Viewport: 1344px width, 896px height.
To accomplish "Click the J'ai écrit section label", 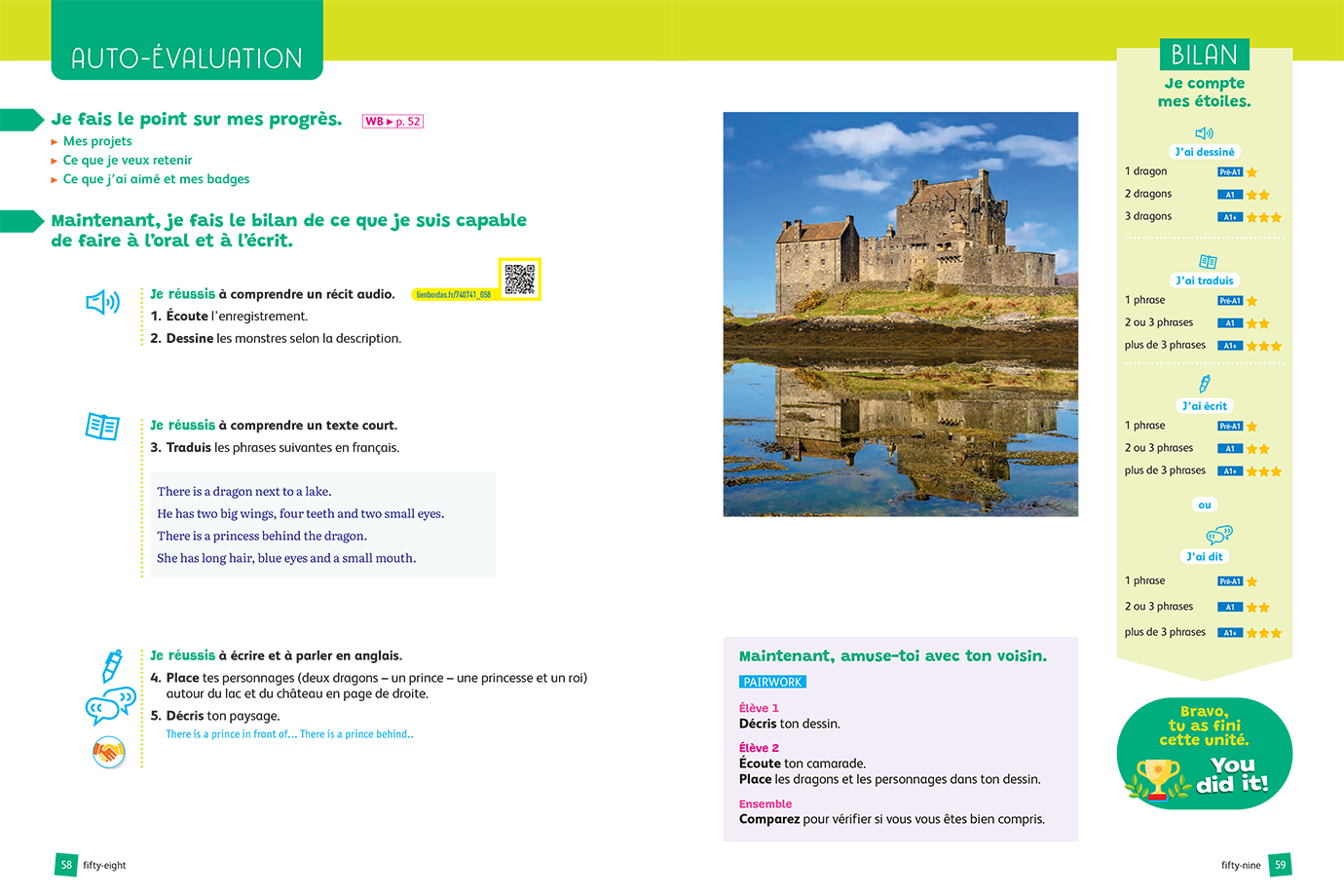I will click(x=1205, y=406).
